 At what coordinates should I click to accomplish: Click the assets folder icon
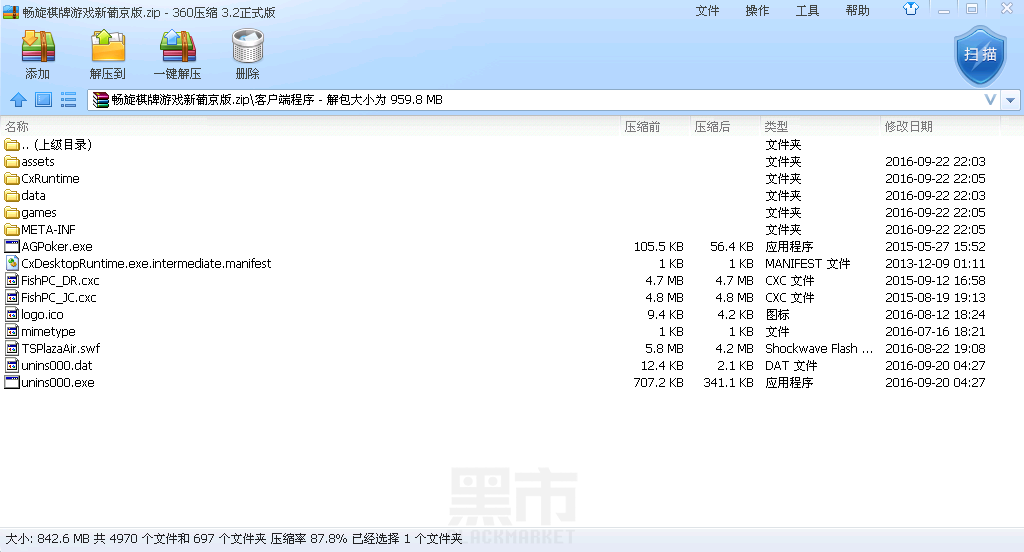tap(12, 162)
